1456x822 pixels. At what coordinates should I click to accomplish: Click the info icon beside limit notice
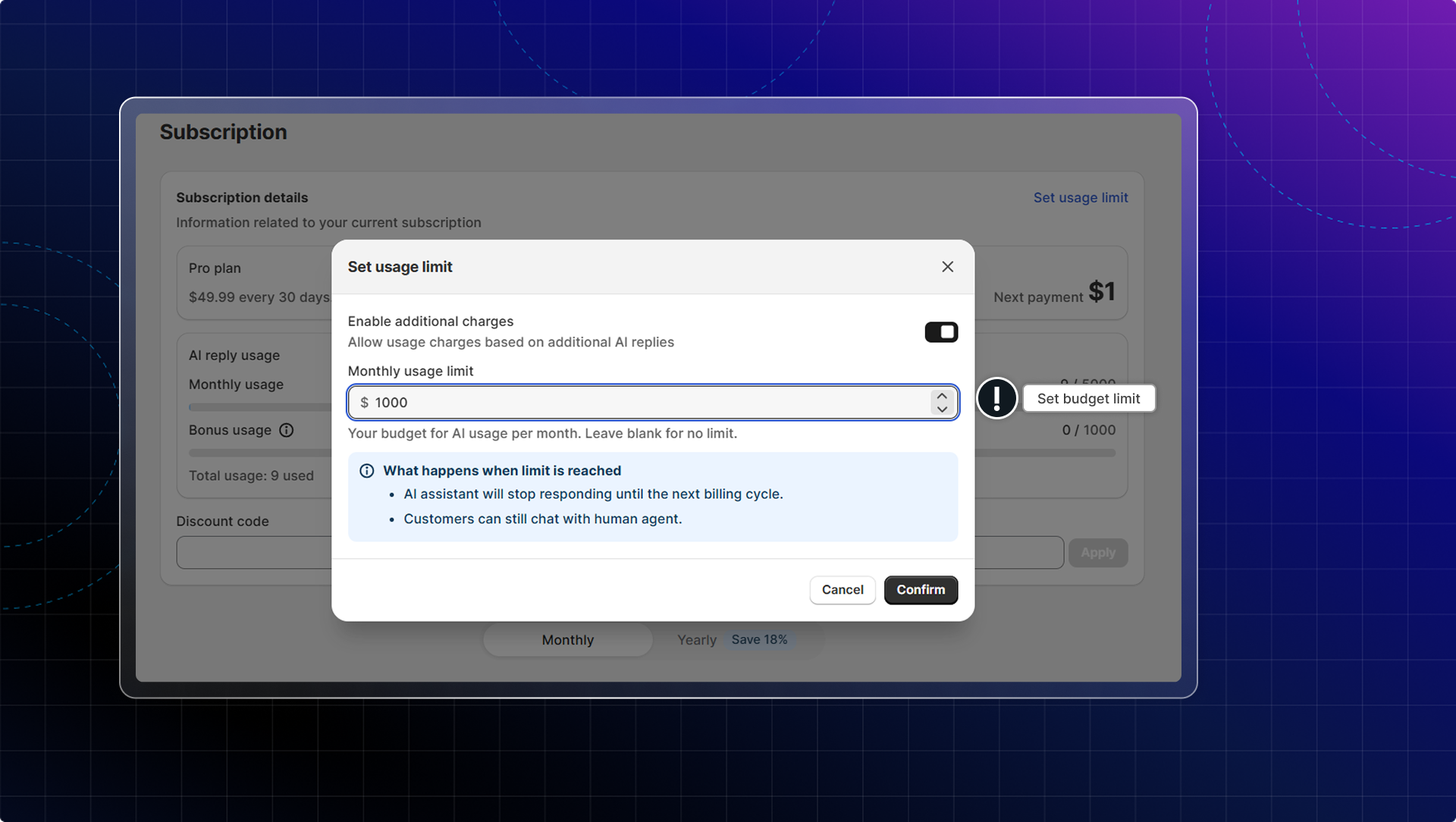click(x=367, y=471)
